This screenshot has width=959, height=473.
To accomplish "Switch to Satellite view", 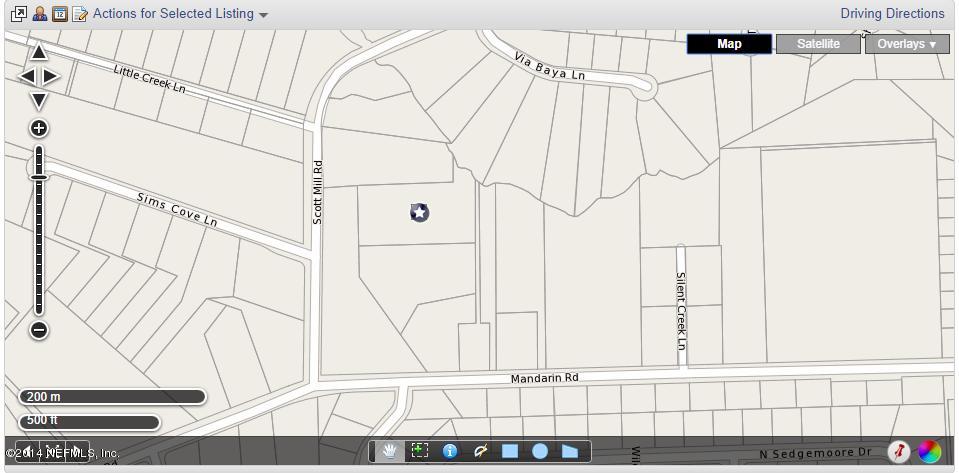I will 818,44.
